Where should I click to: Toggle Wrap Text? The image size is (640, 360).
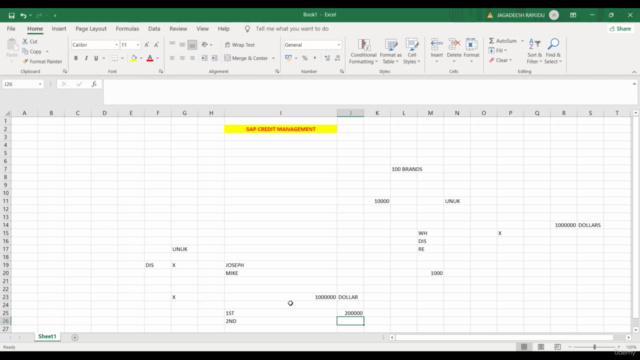tap(240, 44)
